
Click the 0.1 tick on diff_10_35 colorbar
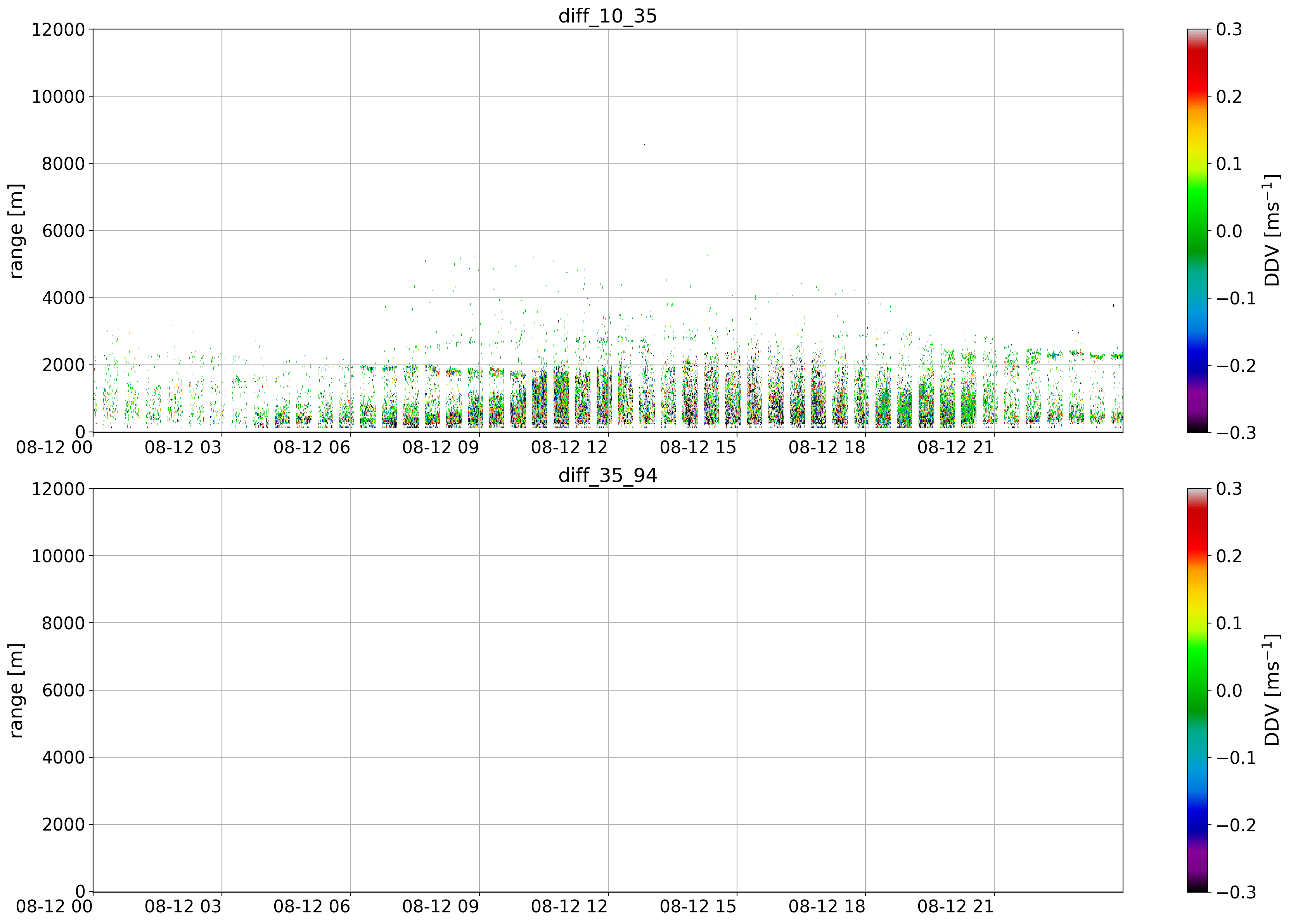click(x=1229, y=164)
